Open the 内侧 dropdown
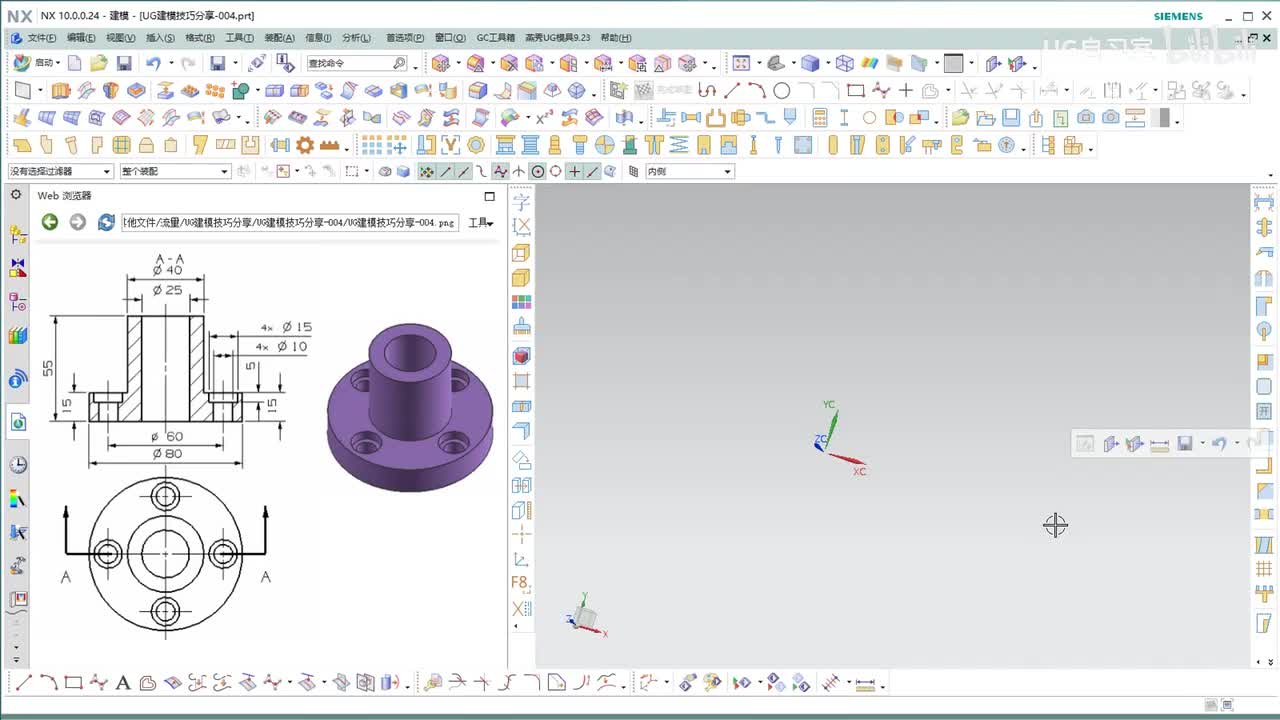This screenshot has height=720, width=1280. pyautogui.click(x=689, y=171)
